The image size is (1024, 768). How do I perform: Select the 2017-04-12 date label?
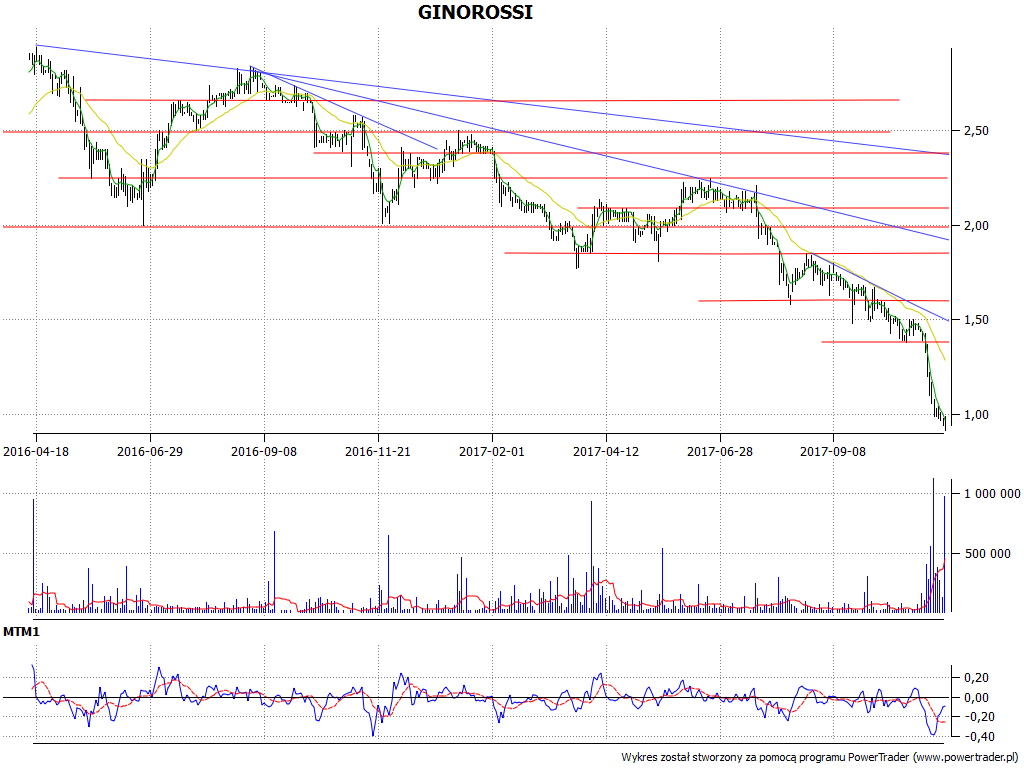606,451
